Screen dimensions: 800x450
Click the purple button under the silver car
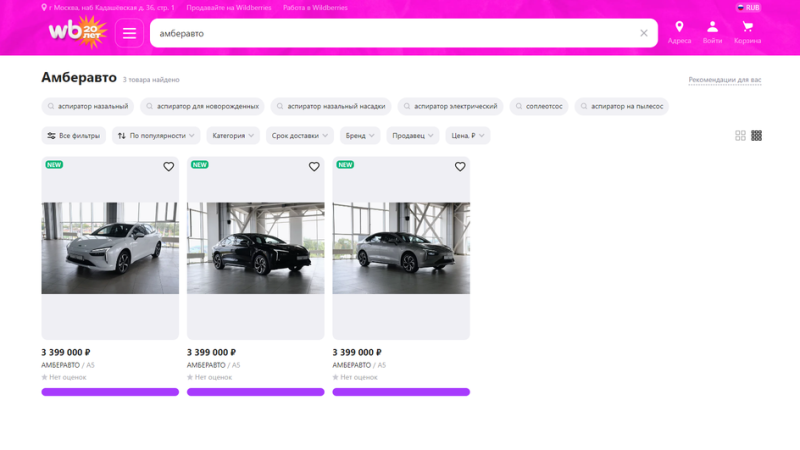(x=401, y=392)
